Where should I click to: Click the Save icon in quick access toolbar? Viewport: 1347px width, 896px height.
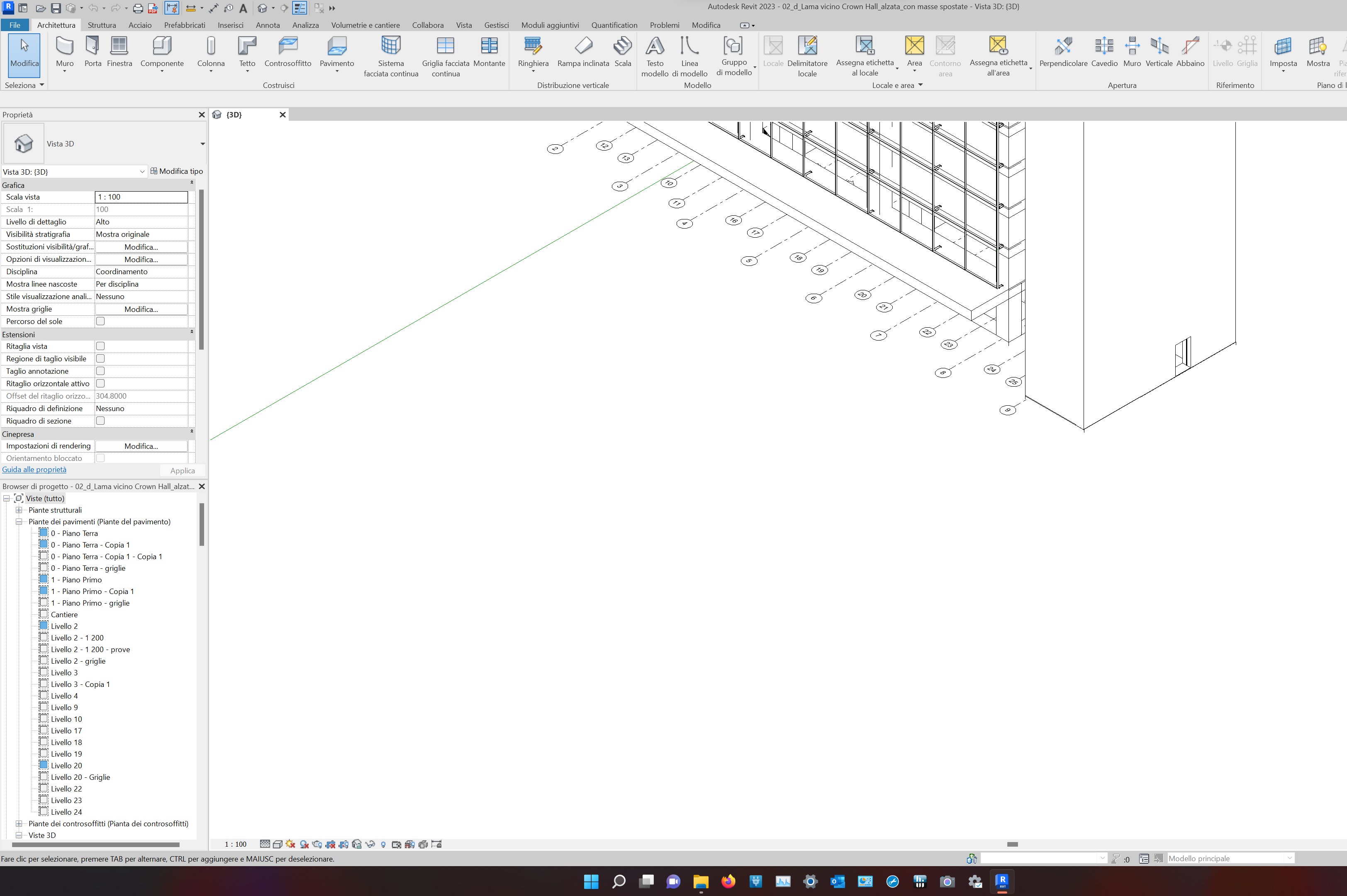pyautogui.click(x=56, y=8)
